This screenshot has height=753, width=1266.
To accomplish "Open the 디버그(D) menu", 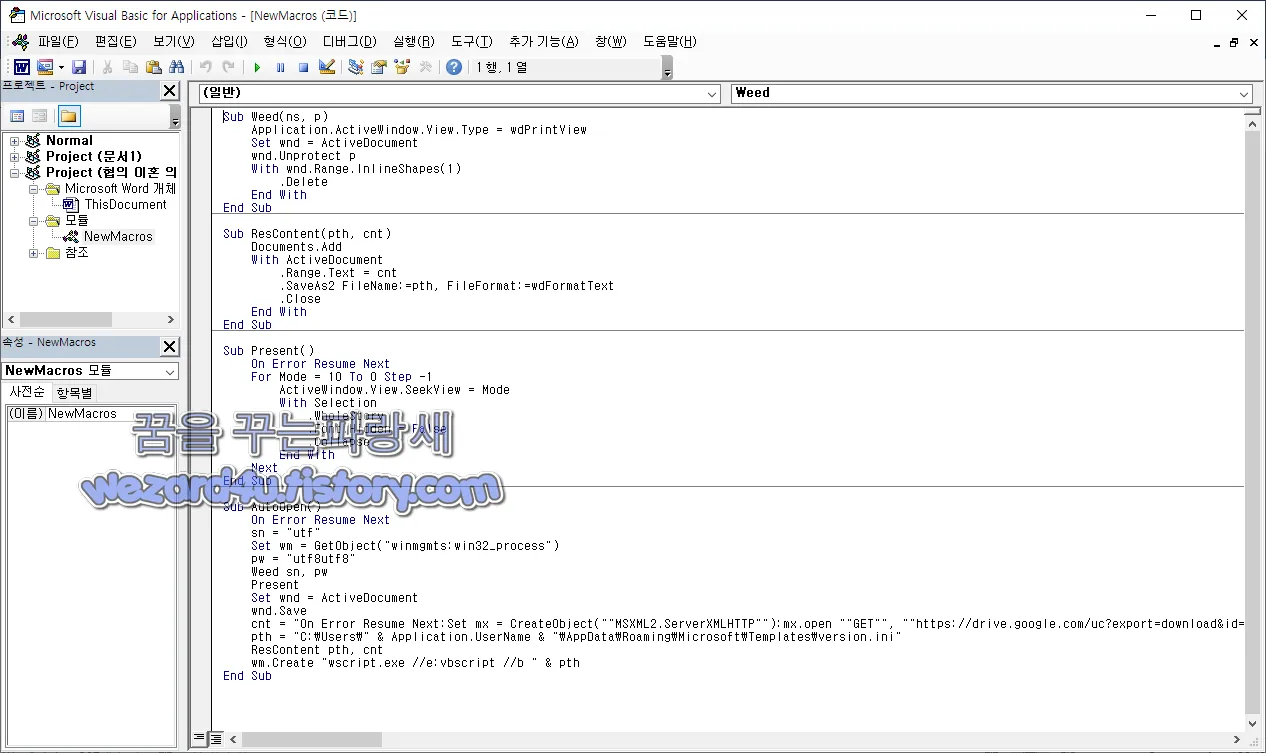I will click(349, 42).
